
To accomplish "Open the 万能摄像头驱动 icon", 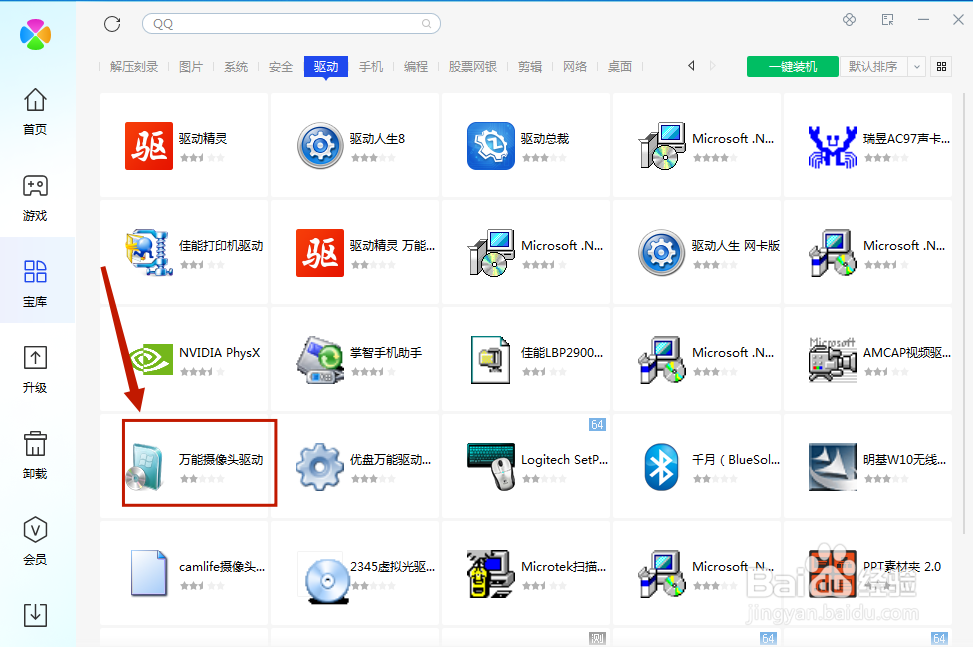I will click(x=146, y=466).
